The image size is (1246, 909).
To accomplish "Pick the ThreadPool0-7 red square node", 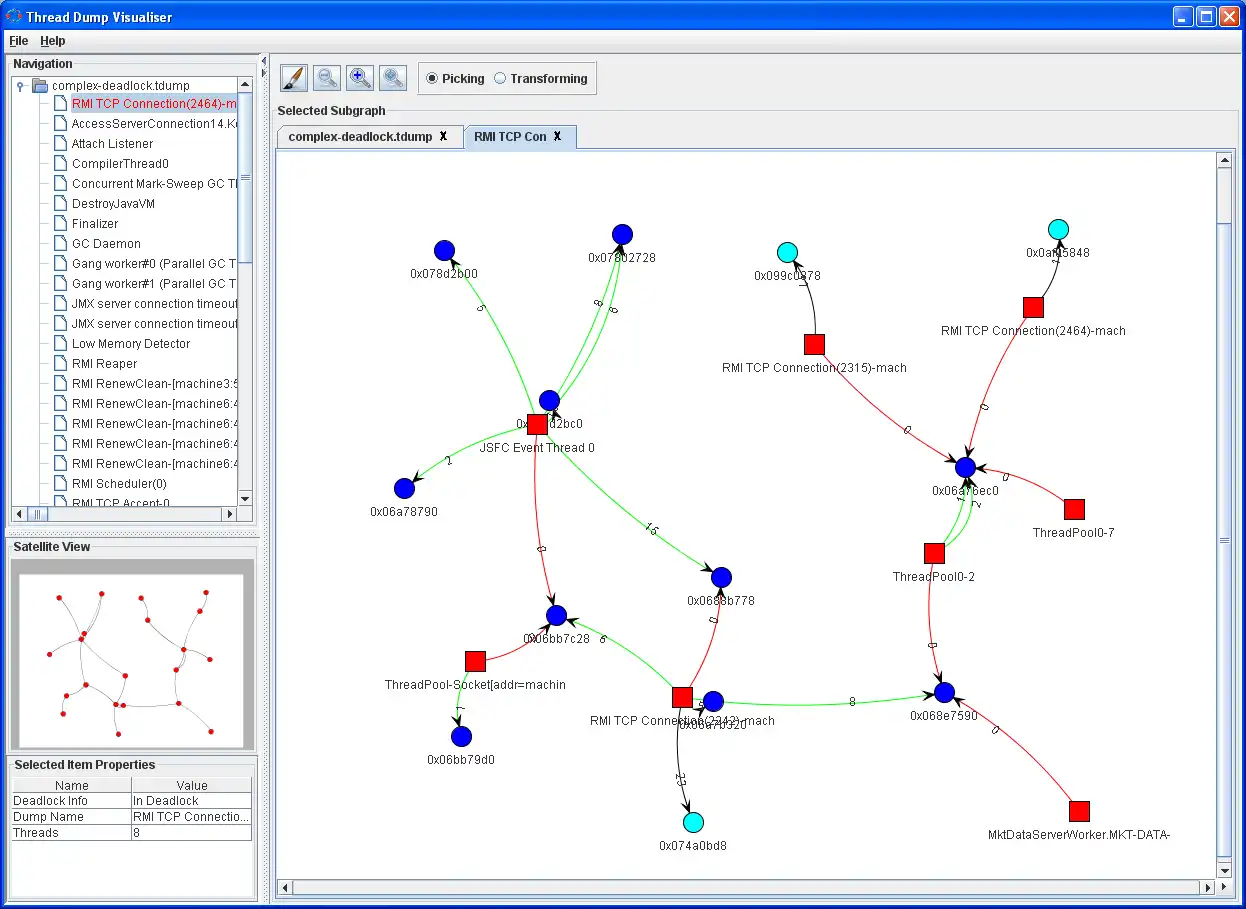I will [x=1074, y=509].
